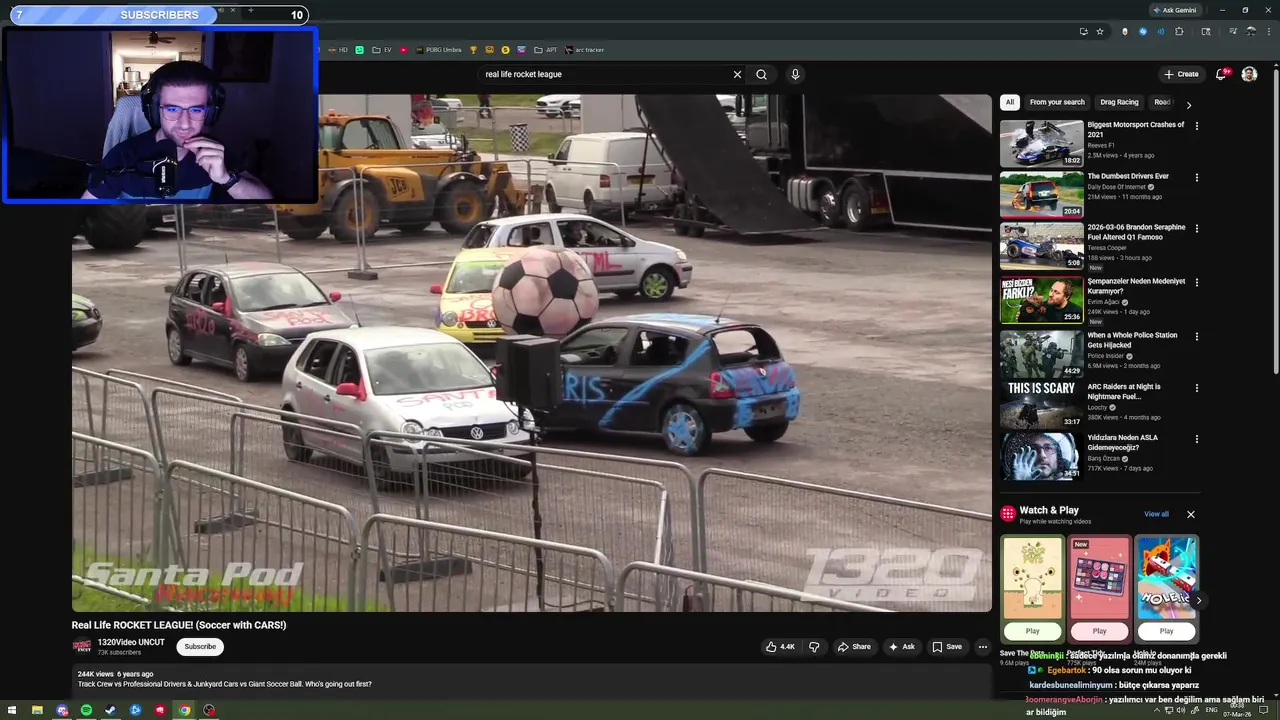Open YouTube notifications bell
The image size is (1280, 720).
pos(1221,74)
